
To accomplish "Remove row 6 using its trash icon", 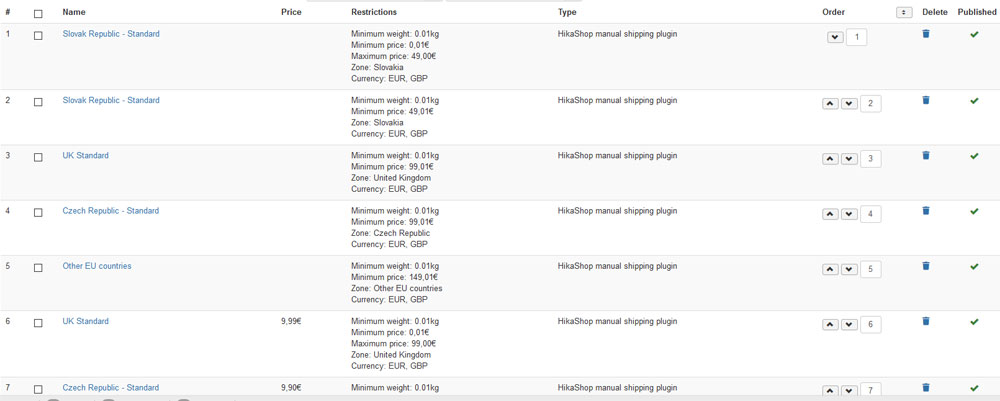I will [x=926, y=321].
